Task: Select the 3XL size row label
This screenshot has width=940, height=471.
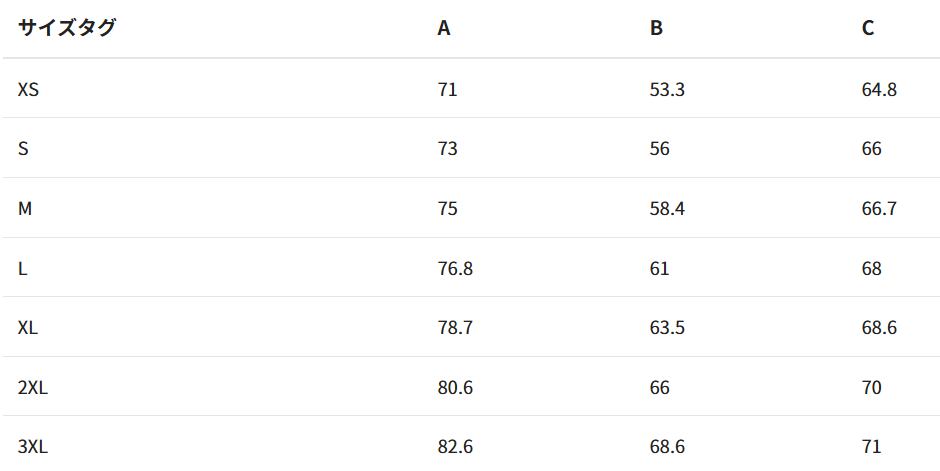Action: (x=33, y=446)
